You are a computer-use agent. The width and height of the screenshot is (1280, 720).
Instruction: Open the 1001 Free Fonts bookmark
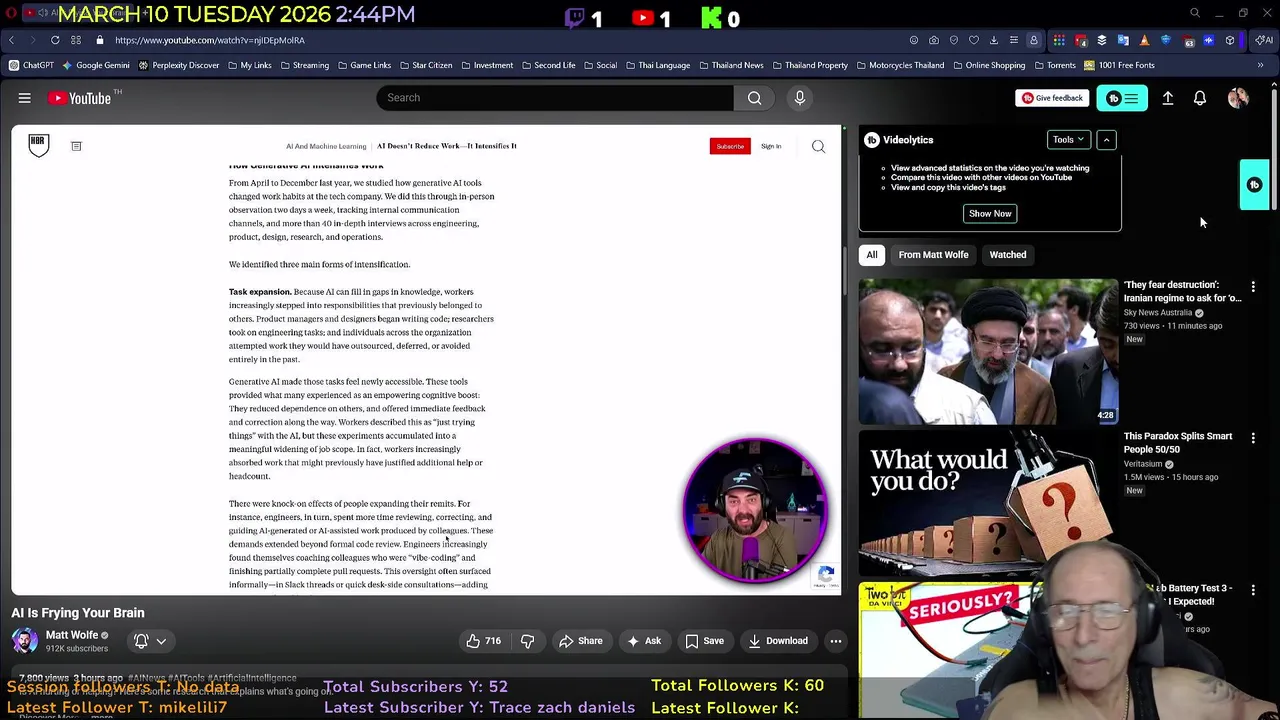coord(1119,65)
